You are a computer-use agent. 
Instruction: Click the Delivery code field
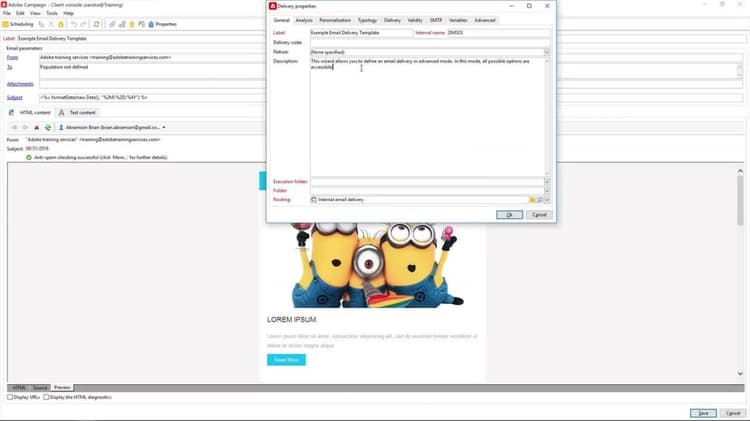coord(430,42)
